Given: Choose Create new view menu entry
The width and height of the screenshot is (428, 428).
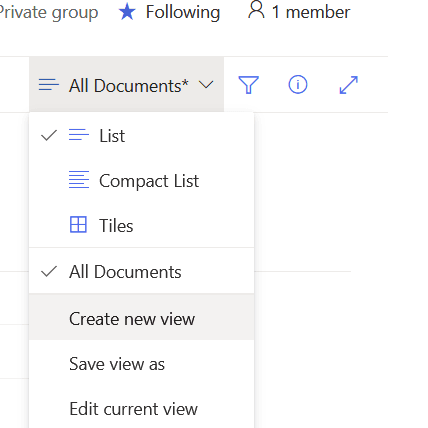Looking at the screenshot, I should pyautogui.click(x=142, y=318).
